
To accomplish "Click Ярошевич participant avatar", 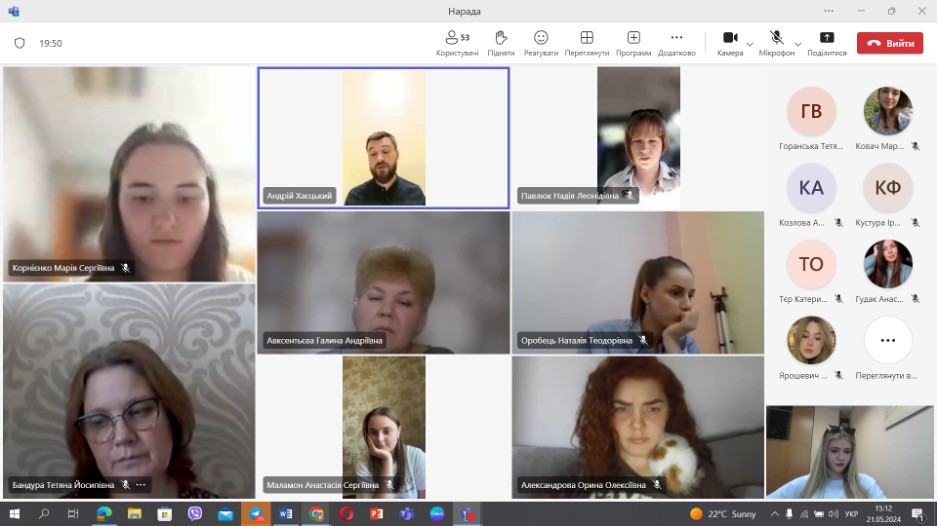I will (x=811, y=340).
